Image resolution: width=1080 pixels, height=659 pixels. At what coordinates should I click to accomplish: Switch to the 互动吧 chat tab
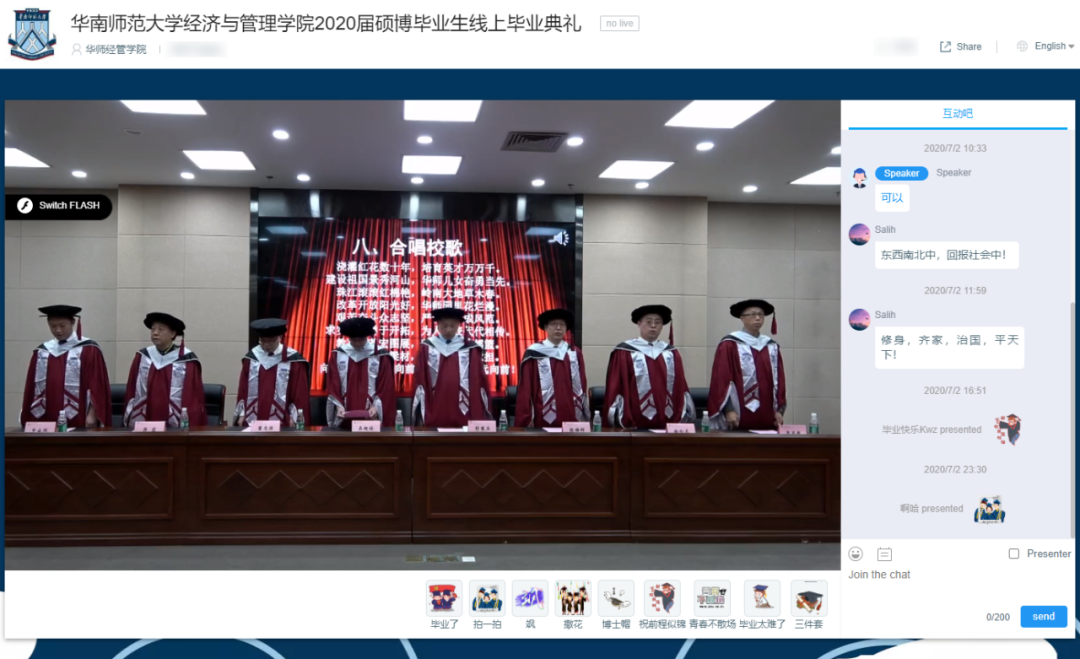(x=957, y=114)
